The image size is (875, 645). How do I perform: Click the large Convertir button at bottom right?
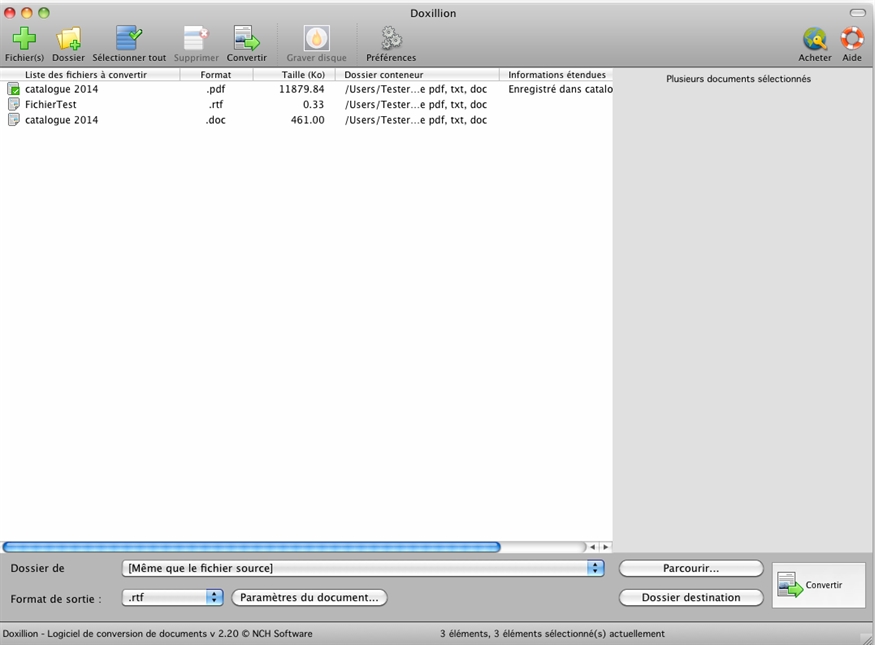819,585
